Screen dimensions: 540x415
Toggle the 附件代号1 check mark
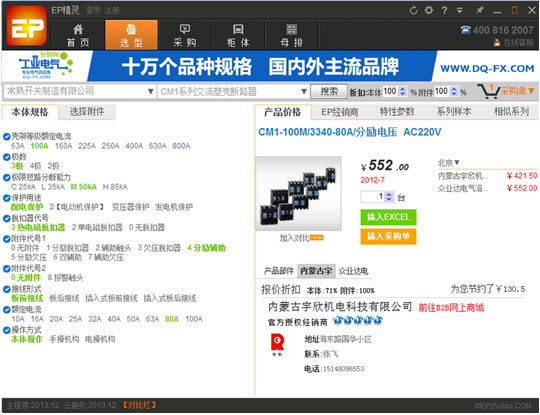point(6,239)
